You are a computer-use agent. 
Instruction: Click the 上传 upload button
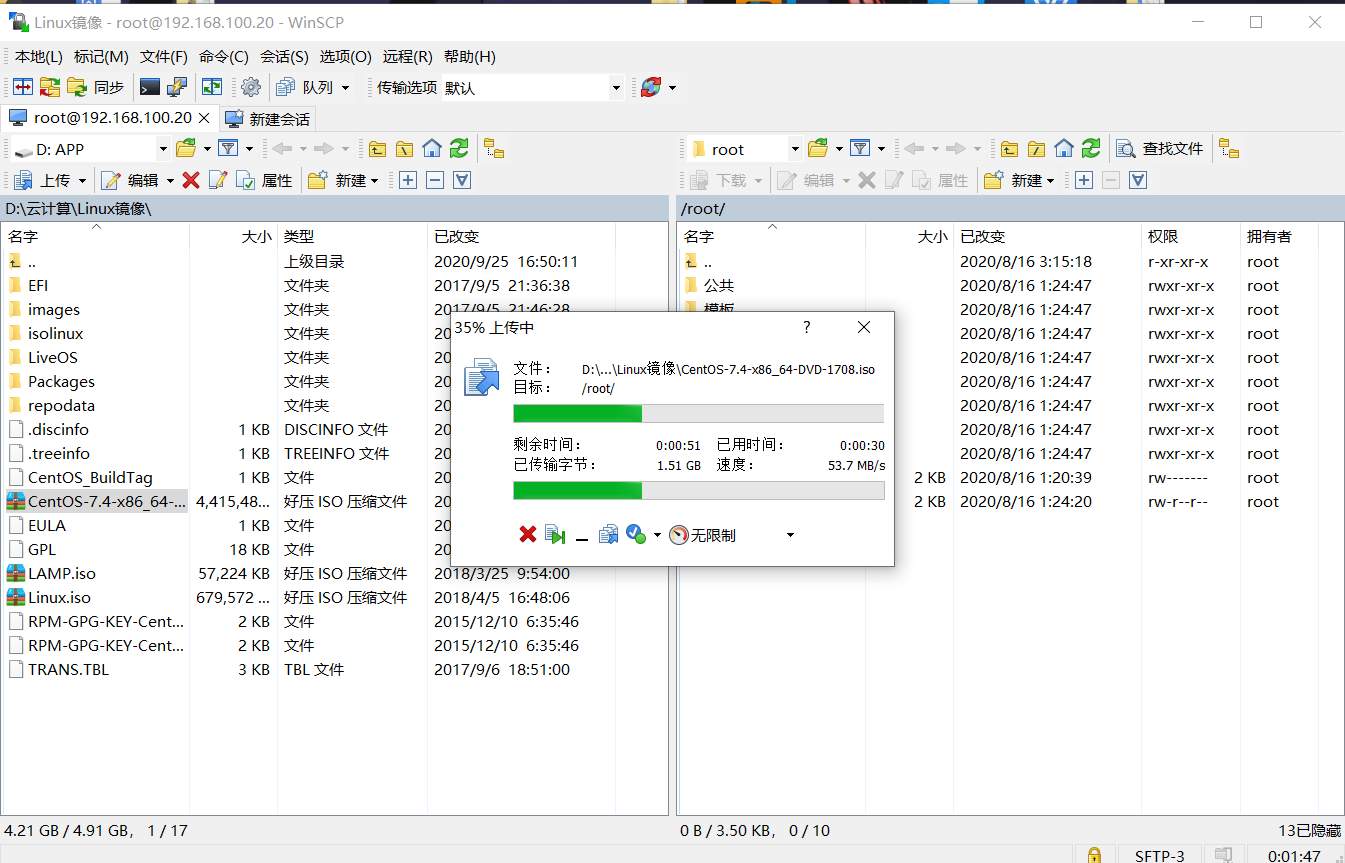pyautogui.click(x=44, y=180)
